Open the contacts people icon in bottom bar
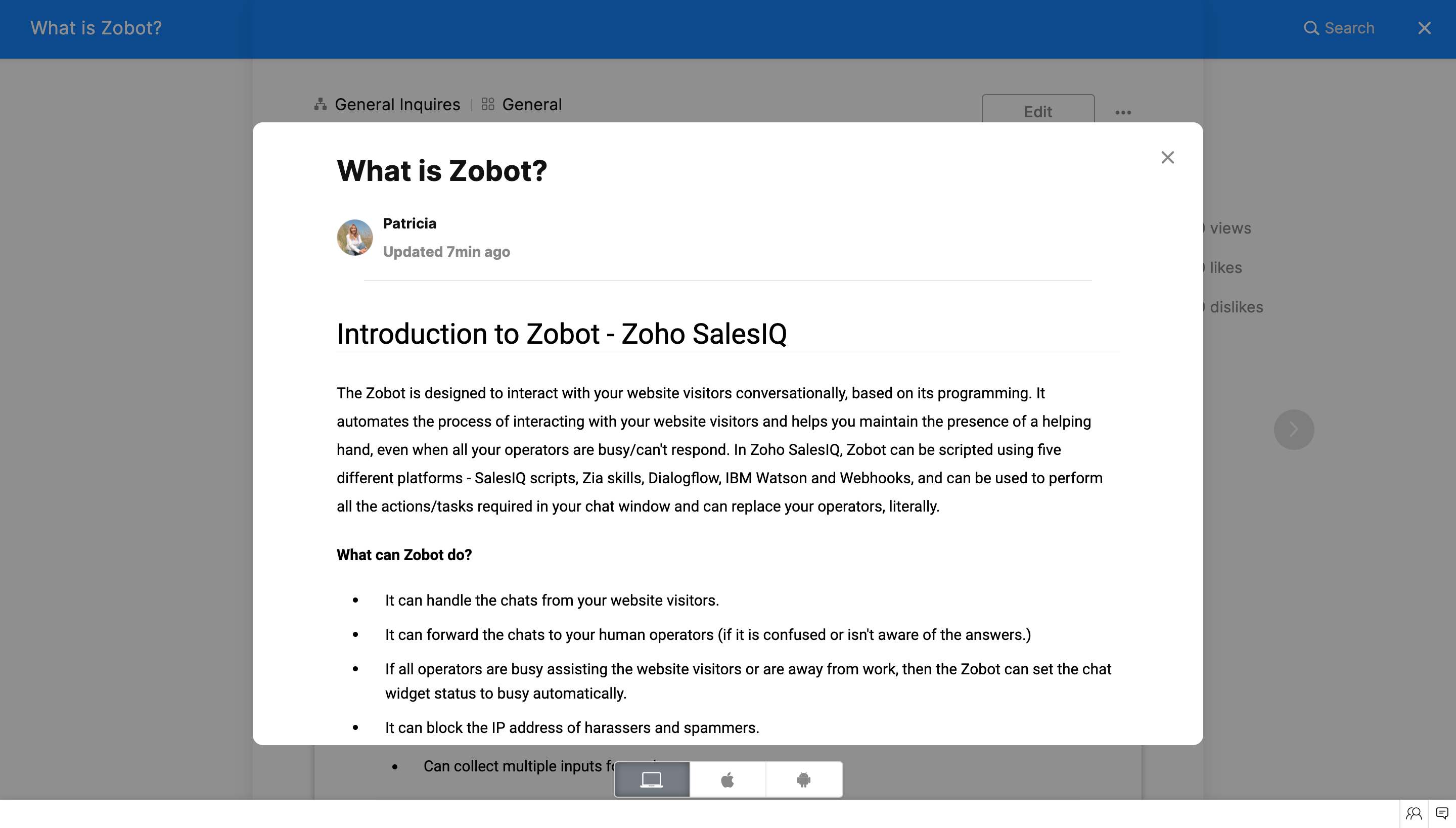The image size is (1456, 828). point(1414,813)
